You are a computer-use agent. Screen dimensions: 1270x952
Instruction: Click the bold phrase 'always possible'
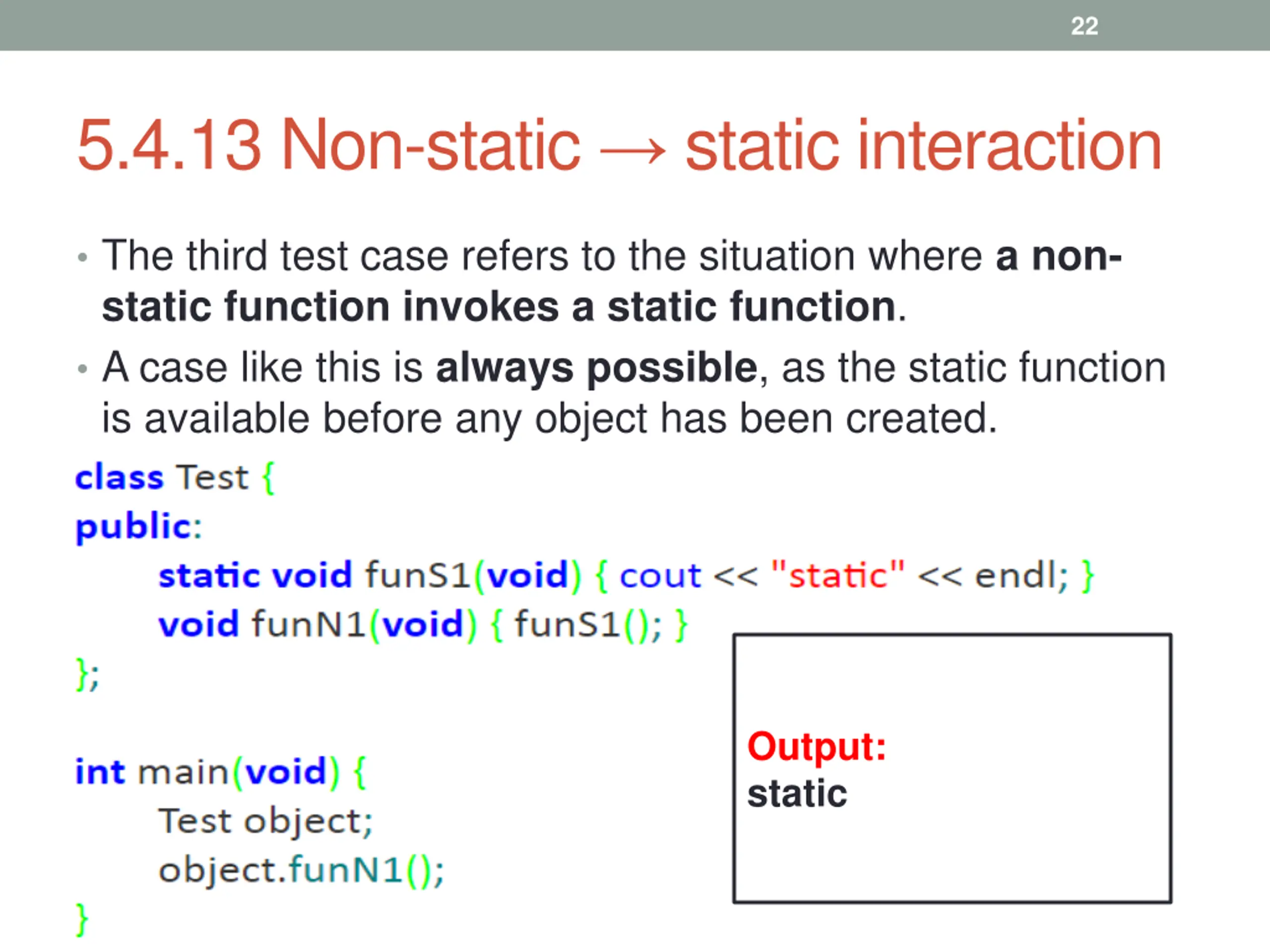596,367
